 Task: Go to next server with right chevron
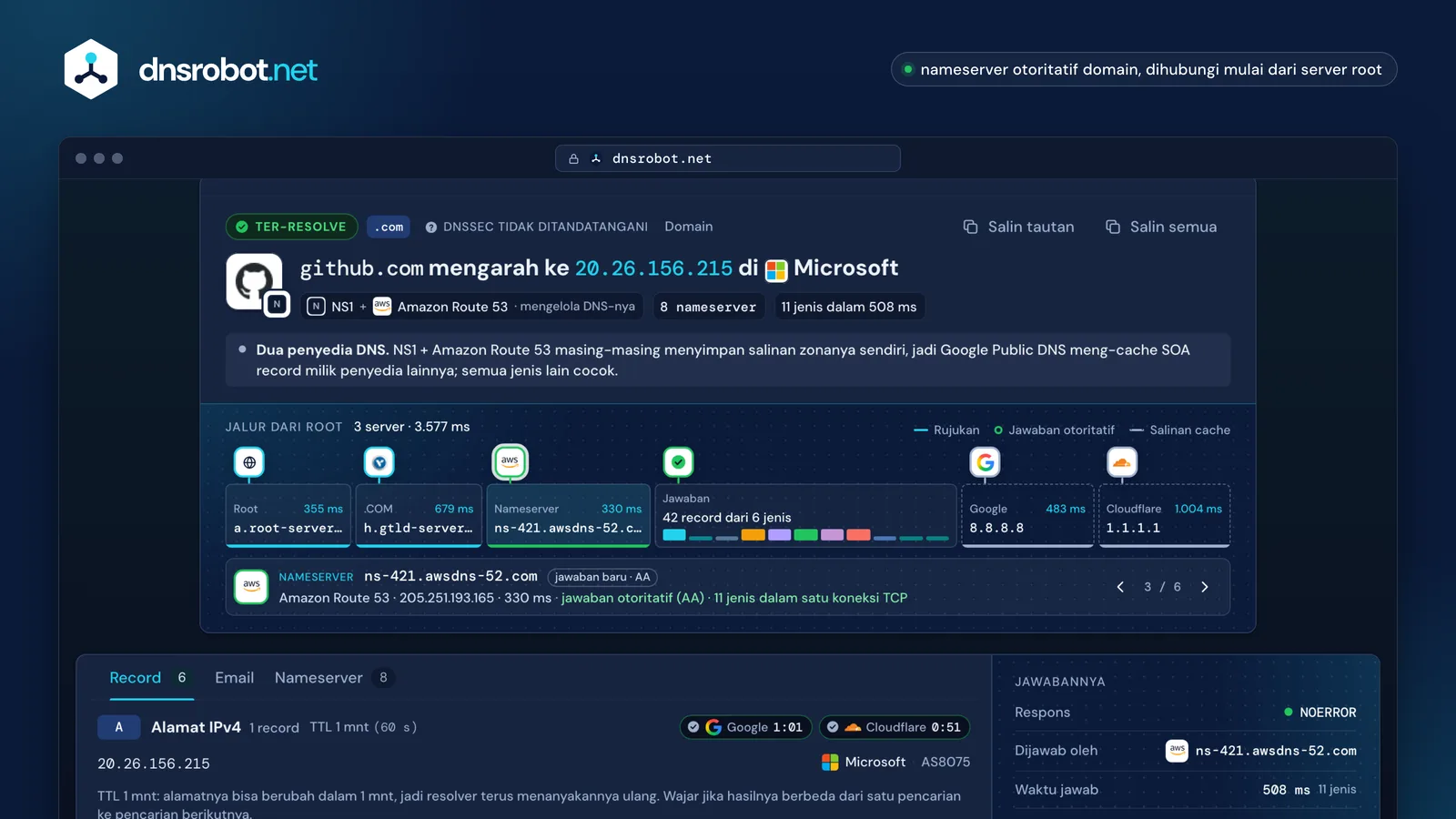[x=1204, y=587]
